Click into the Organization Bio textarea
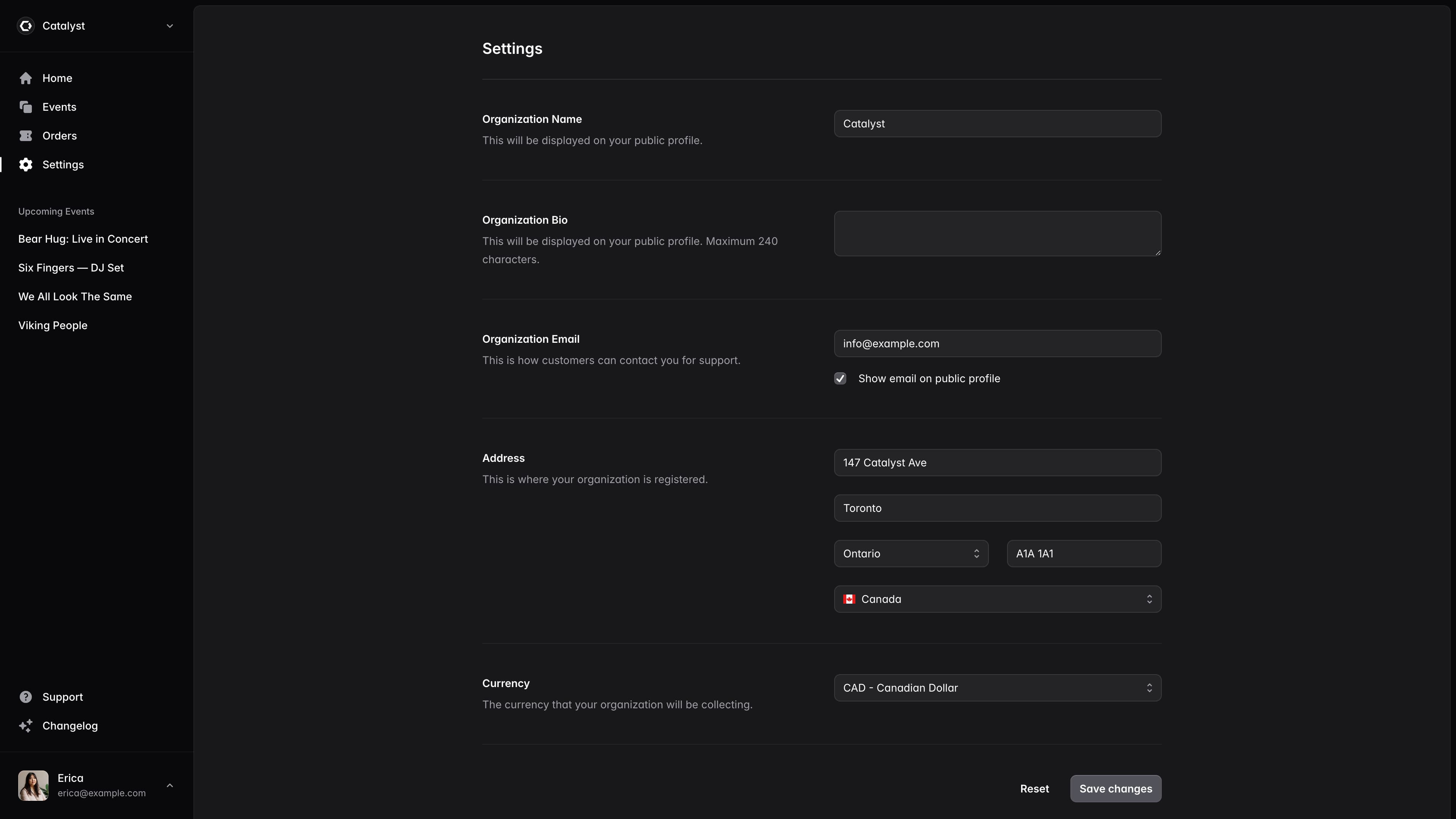Image resolution: width=1456 pixels, height=819 pixels. [998, 234]
